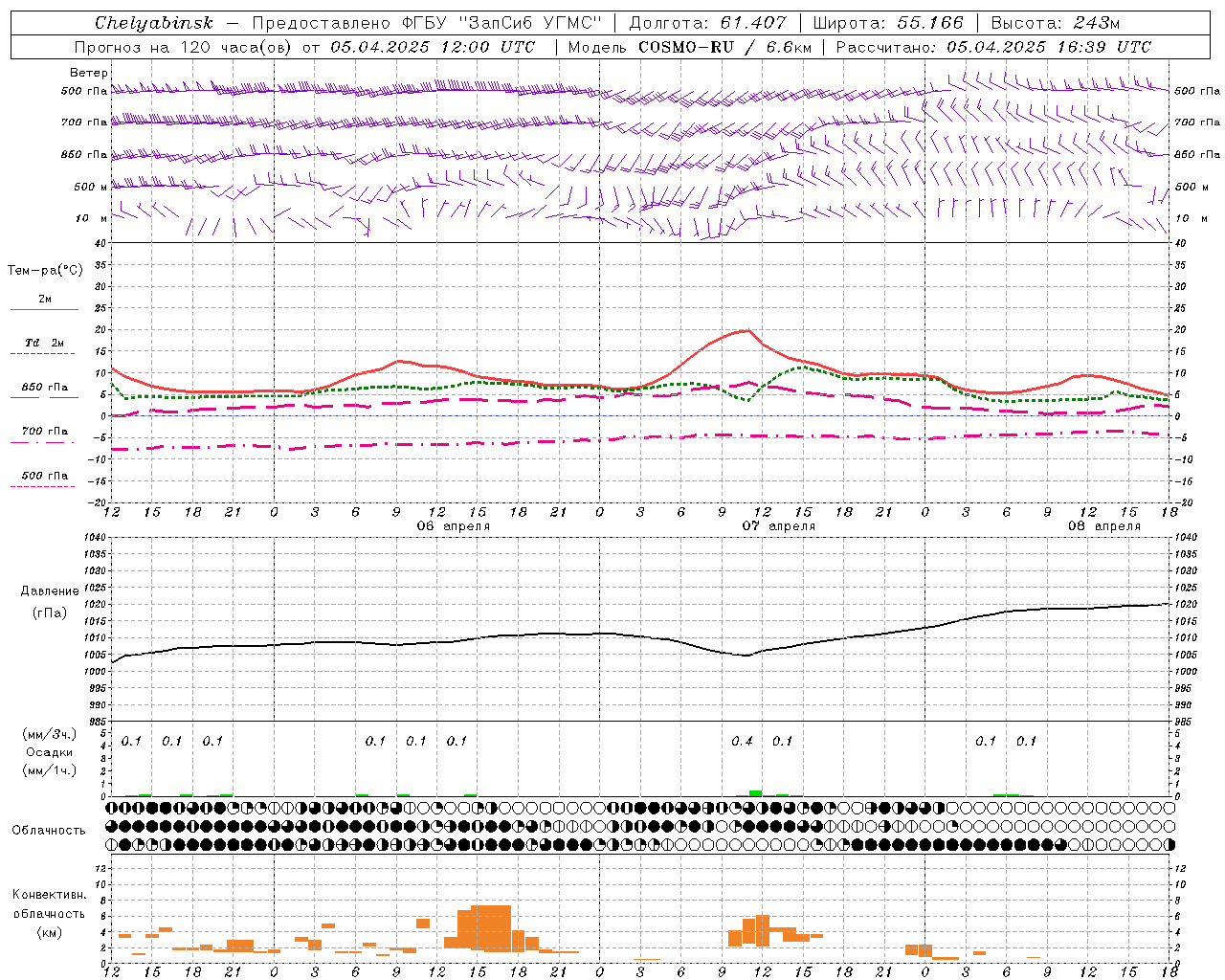Click the '(км)' unit label for convective cloud
This screenshot has height=980, width=1225.
point(50,932)
